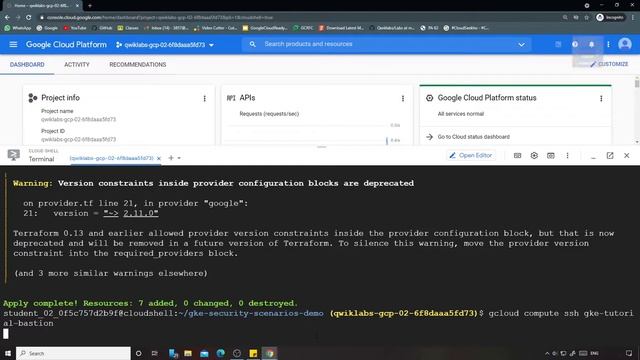Reload the browser page

28,18
